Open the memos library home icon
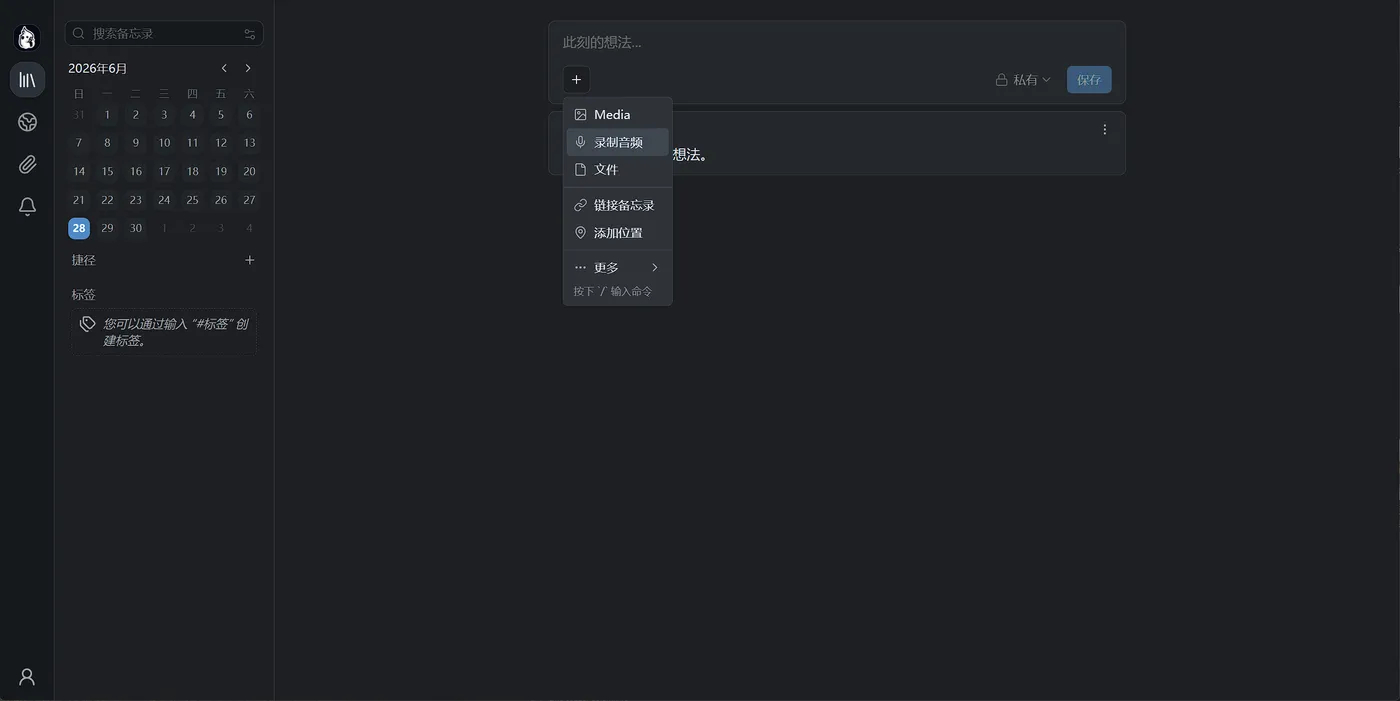1400x701 pixels. [x=27, y=79]
